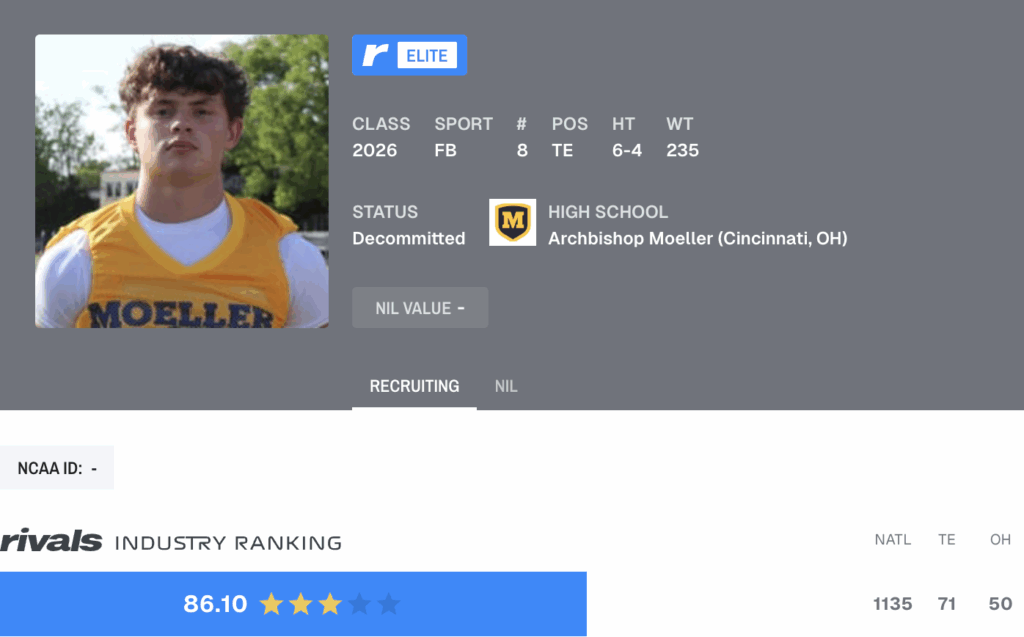This screenshot has height=637, width=1024.
Task: Click the ELITE badge label
Action: coord(427,56)
